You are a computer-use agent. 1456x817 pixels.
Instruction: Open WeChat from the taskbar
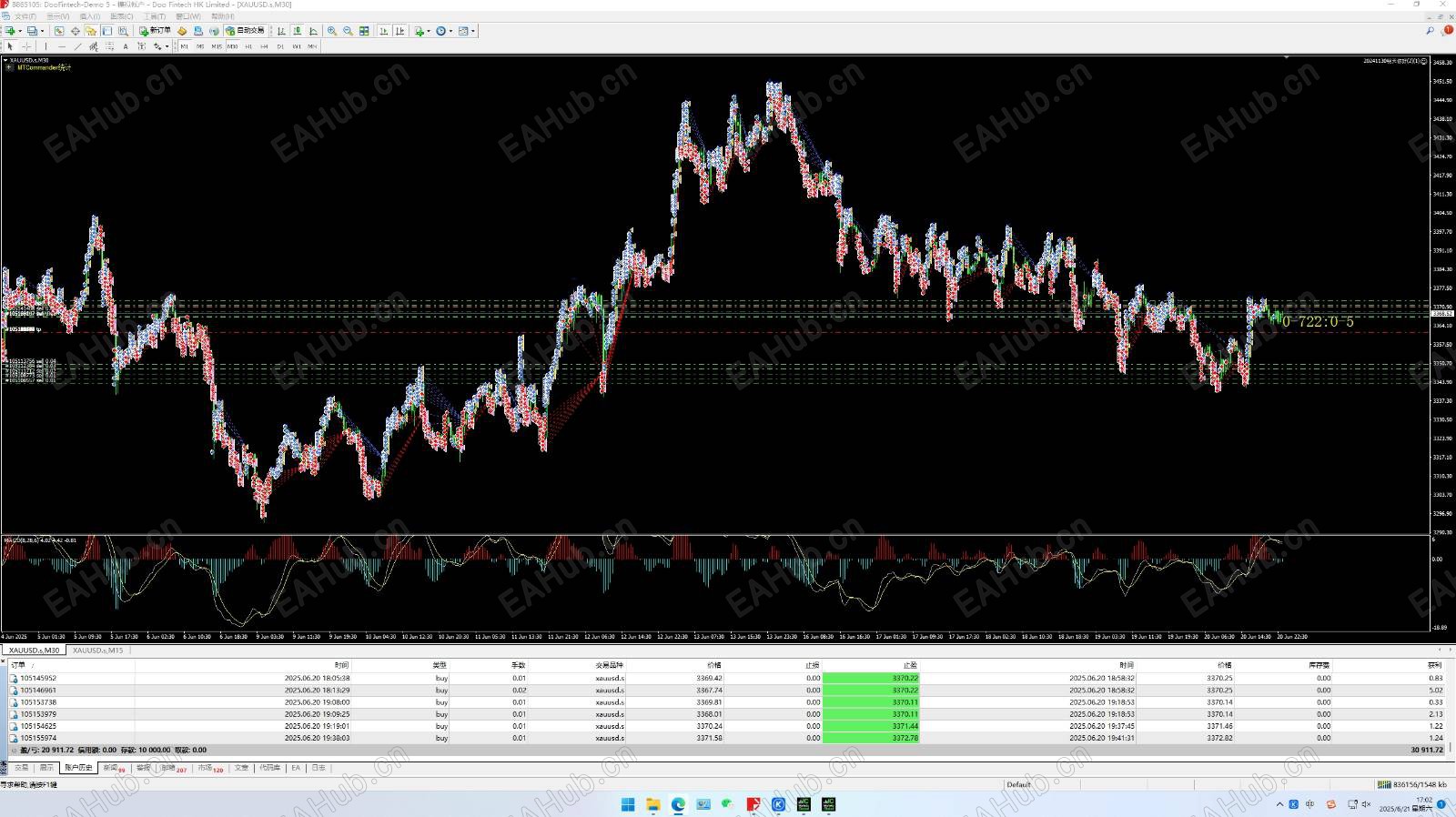coord(728,804)
